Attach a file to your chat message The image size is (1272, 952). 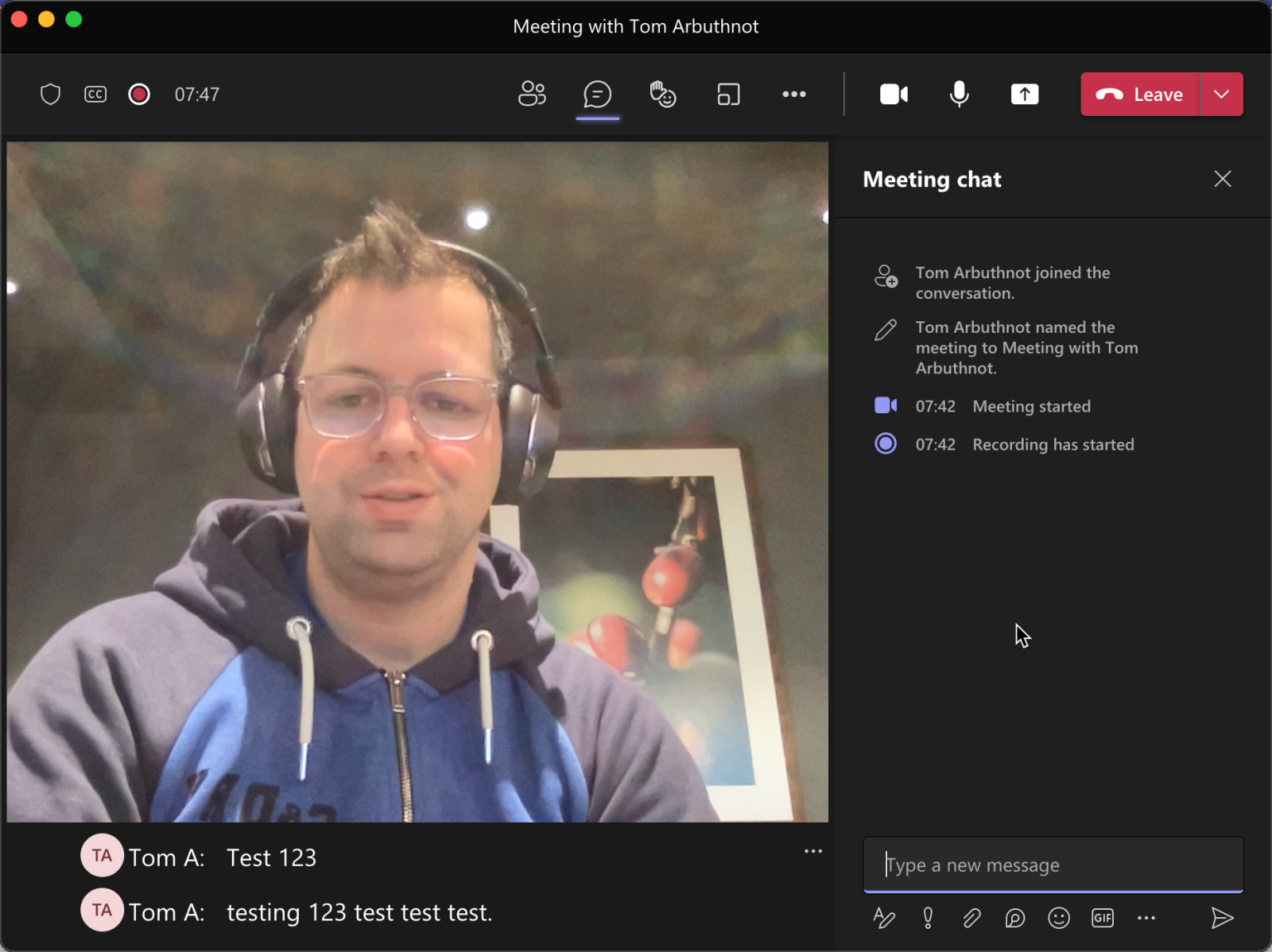[x=971, y=917]
